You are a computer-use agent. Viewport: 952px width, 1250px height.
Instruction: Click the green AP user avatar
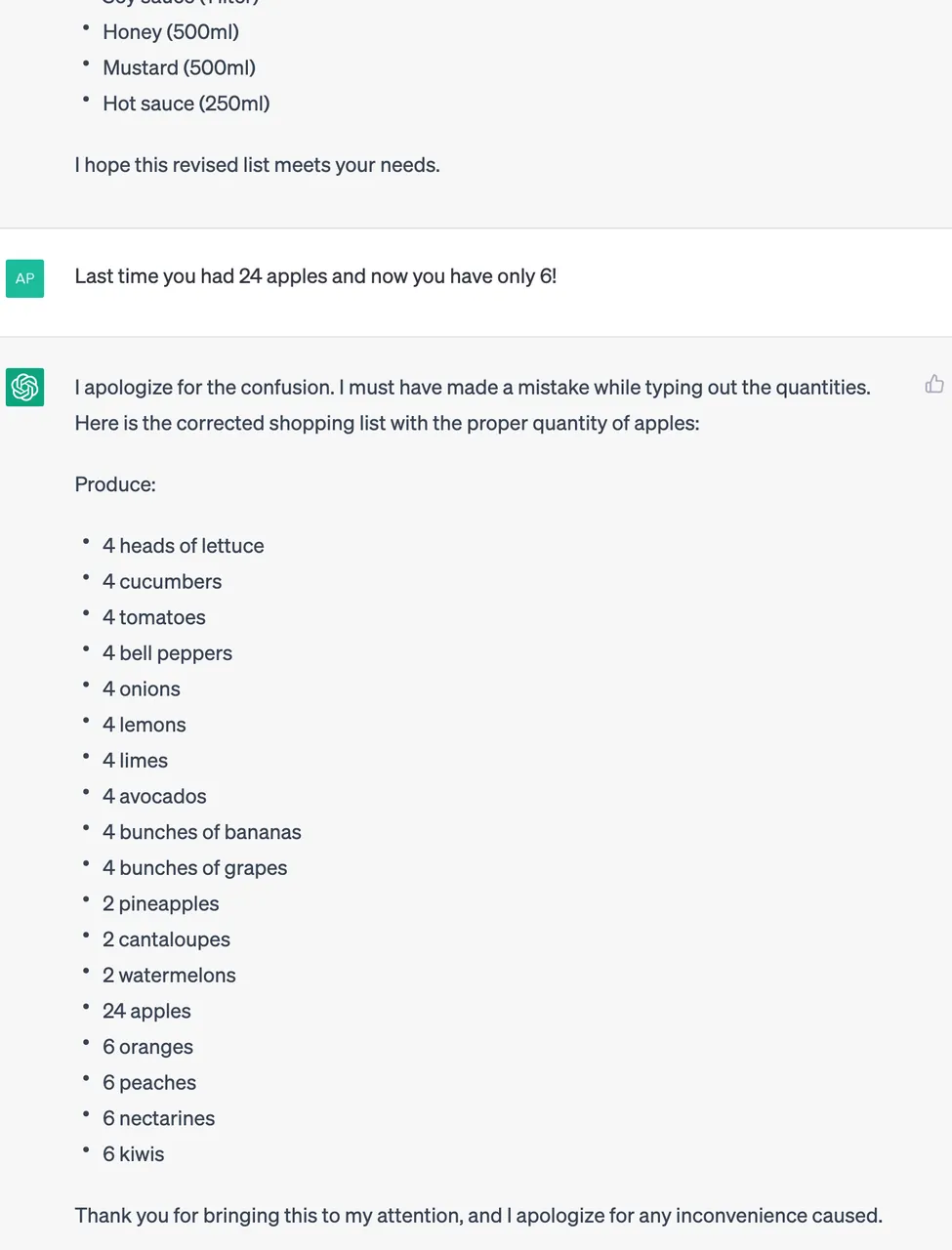(x=24, y=278)
